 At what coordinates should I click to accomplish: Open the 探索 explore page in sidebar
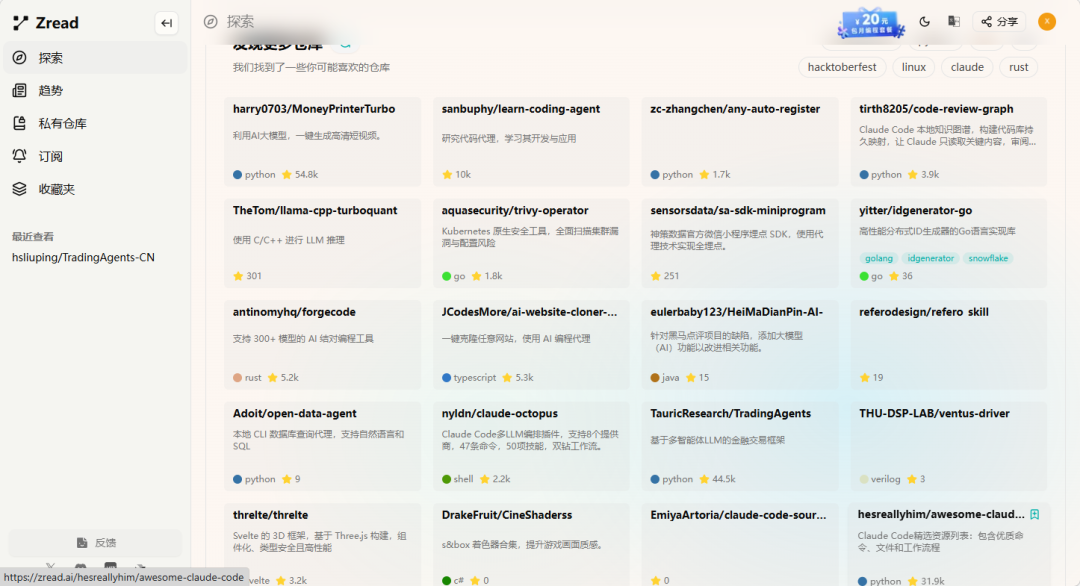(95, 58)
